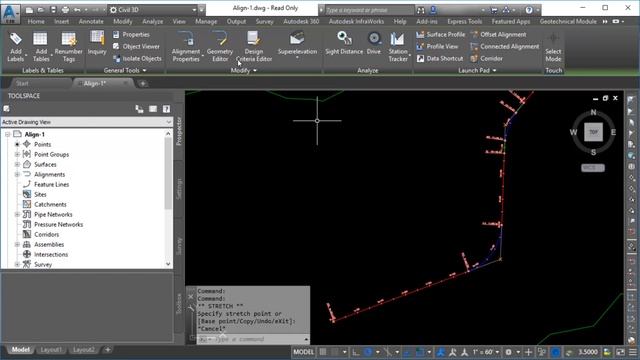
Task: Click Isolate Objects
Action: (x=137, y=58)
